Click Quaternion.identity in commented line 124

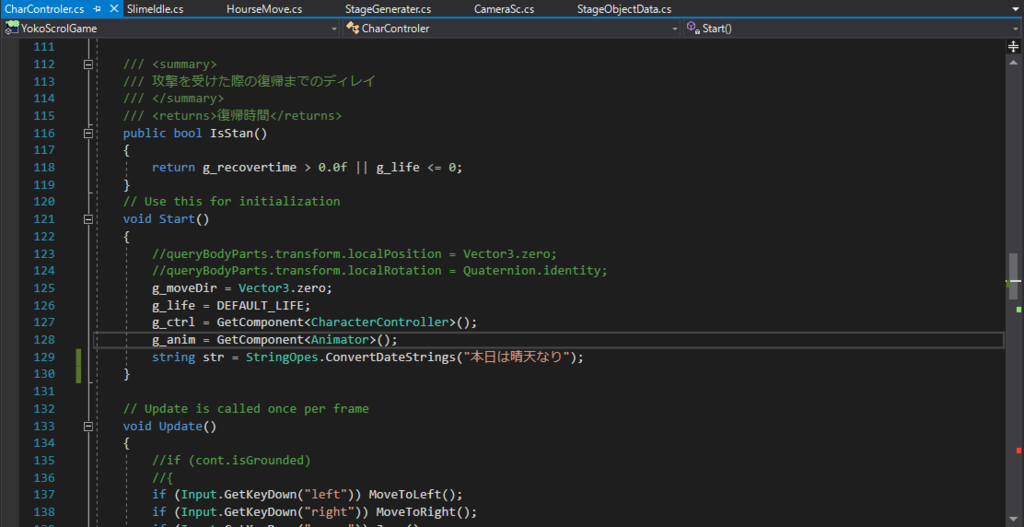(x=532, y=271)
